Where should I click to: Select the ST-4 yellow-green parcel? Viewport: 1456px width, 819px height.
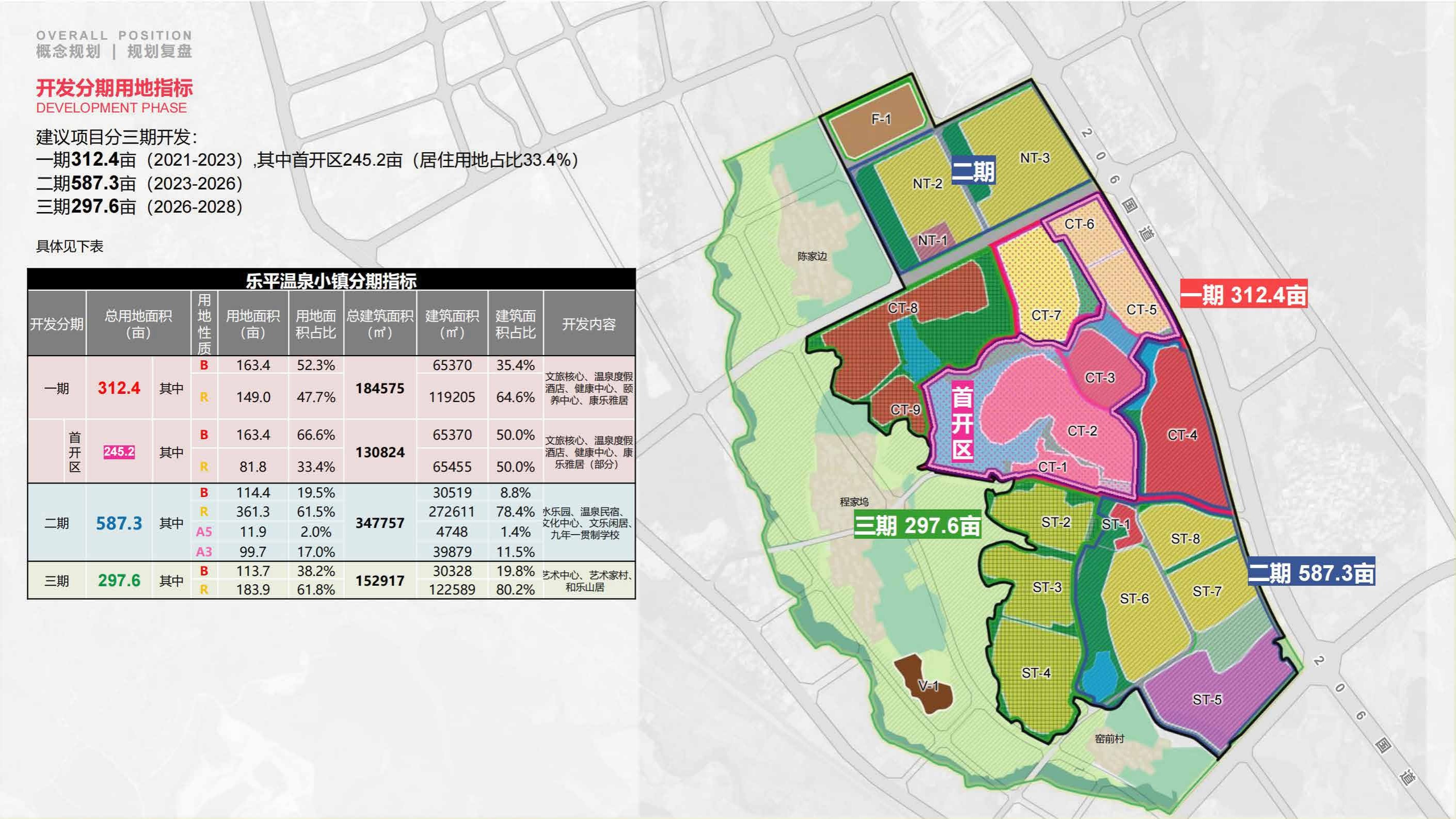coord(1035,672)
